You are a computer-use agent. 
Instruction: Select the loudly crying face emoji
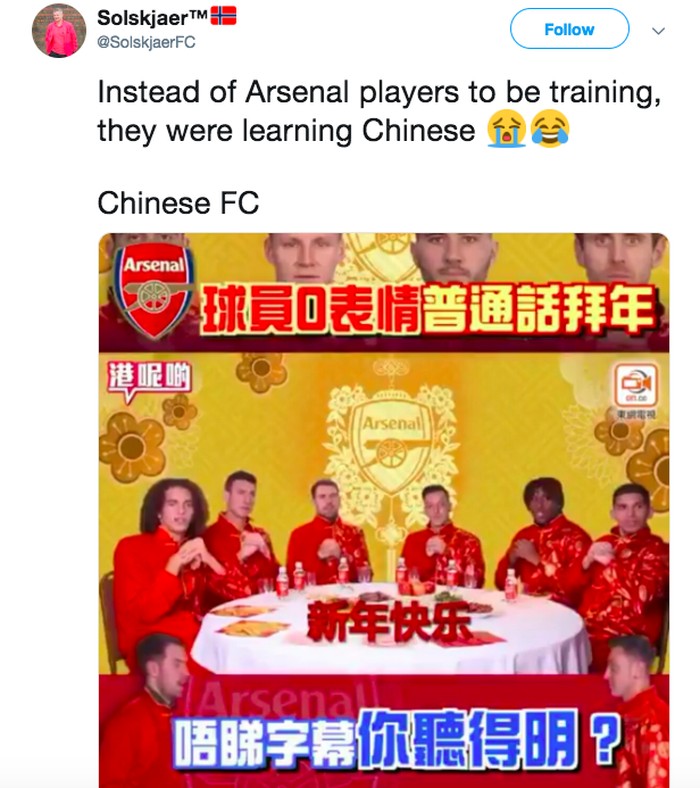click(506, 129)
